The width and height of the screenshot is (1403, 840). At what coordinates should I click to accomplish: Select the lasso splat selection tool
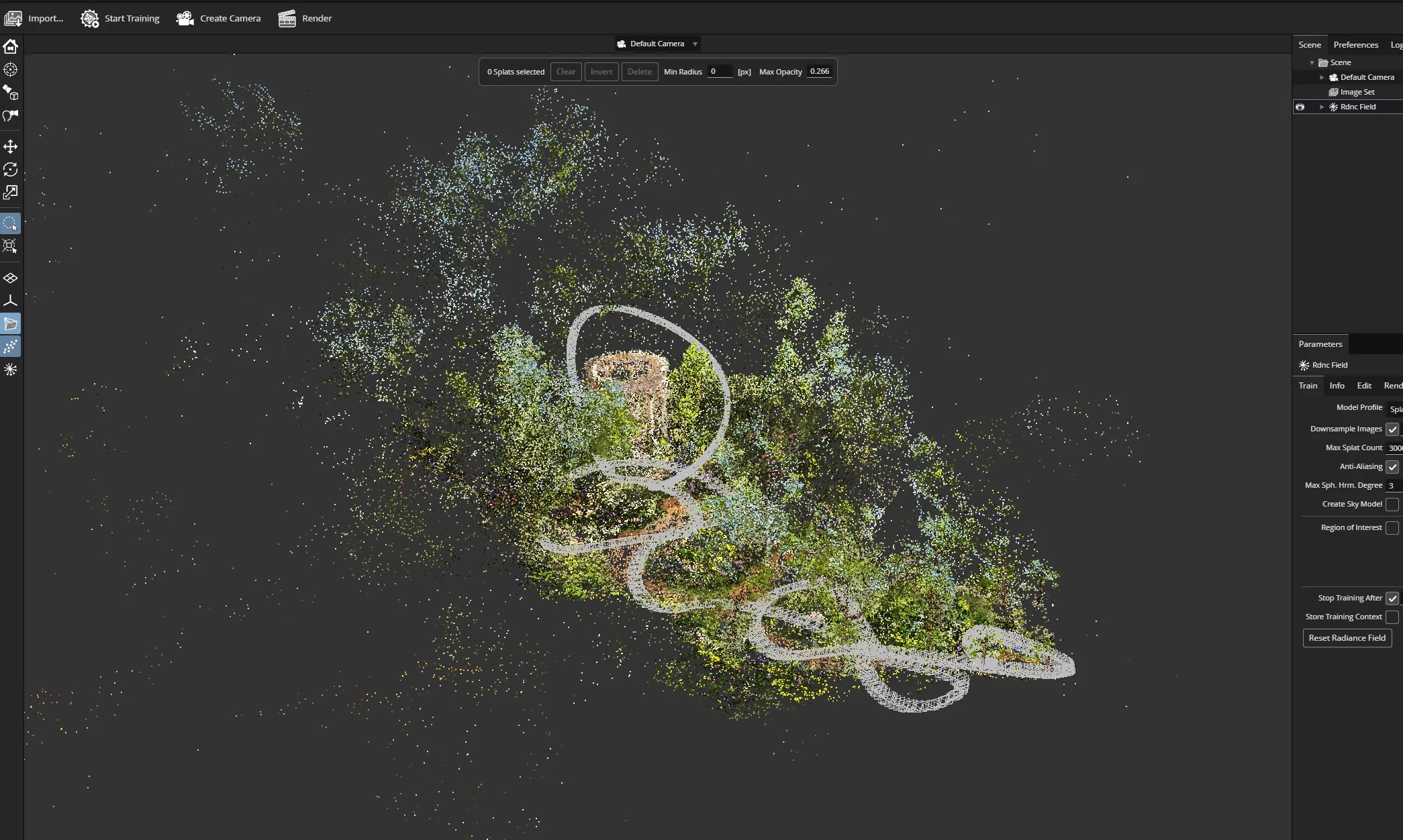point(10,223)
